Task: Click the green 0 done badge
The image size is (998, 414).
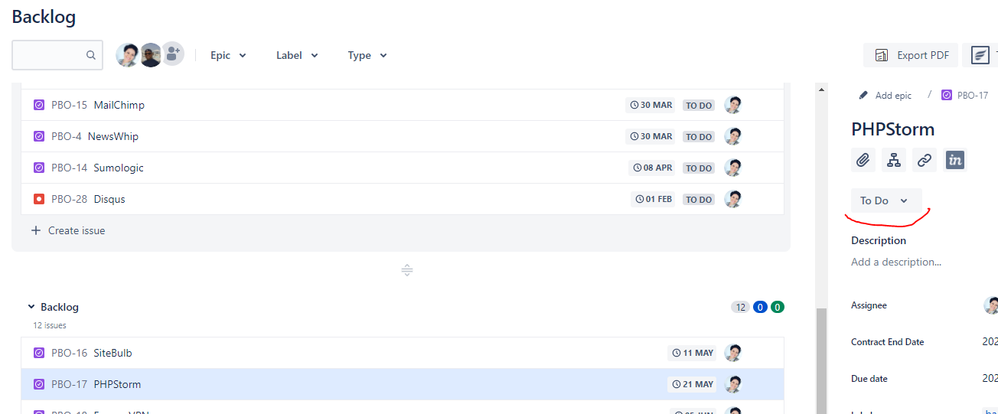Action: coord(777,308)
